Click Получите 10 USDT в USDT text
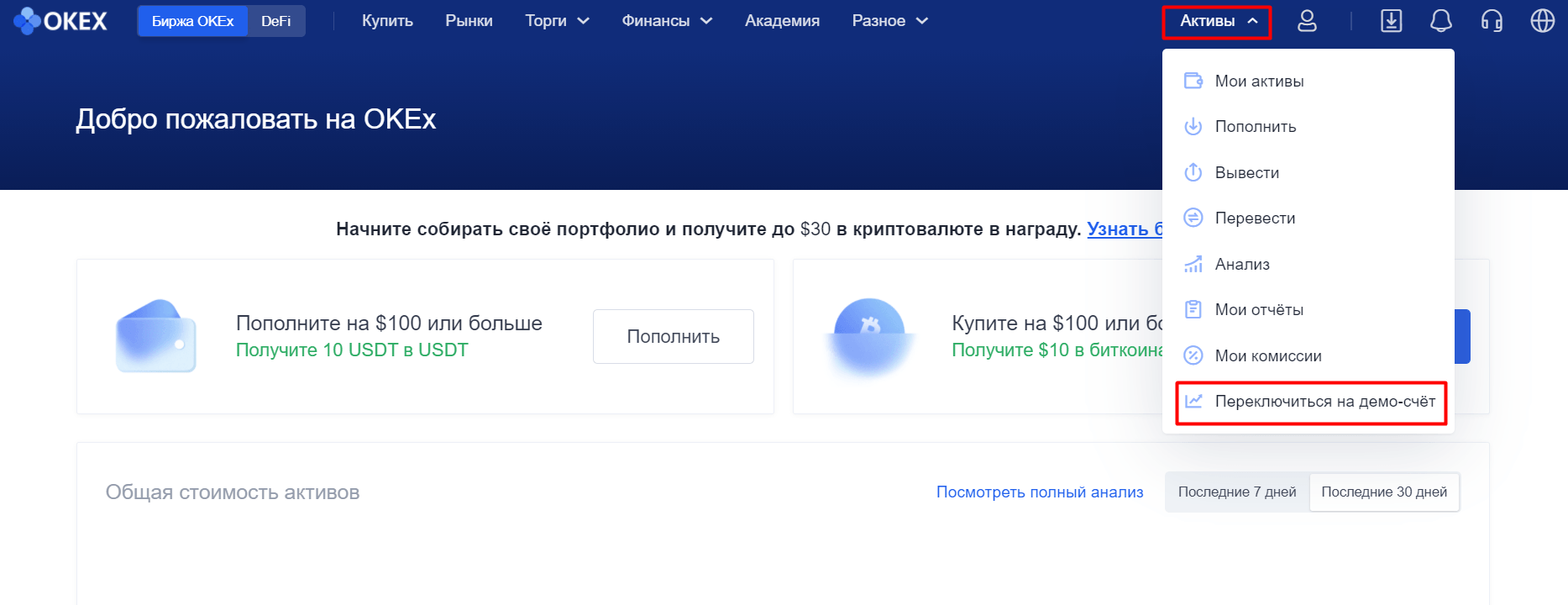The height and width of the screenshot is (605, 1568). [x=352, y=350]
